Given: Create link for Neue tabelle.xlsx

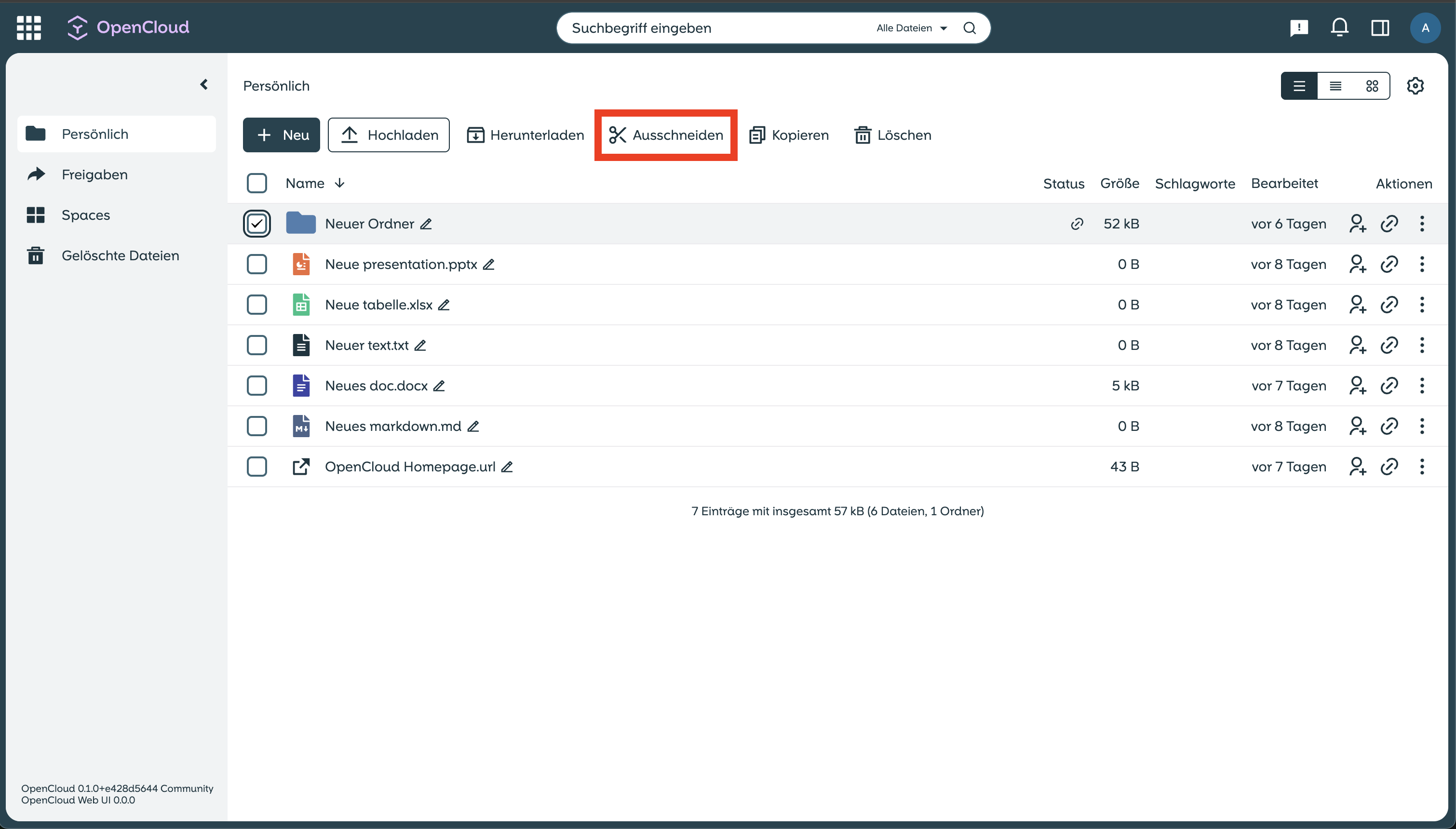Looking at the screenshot, I should [1389, 305].
